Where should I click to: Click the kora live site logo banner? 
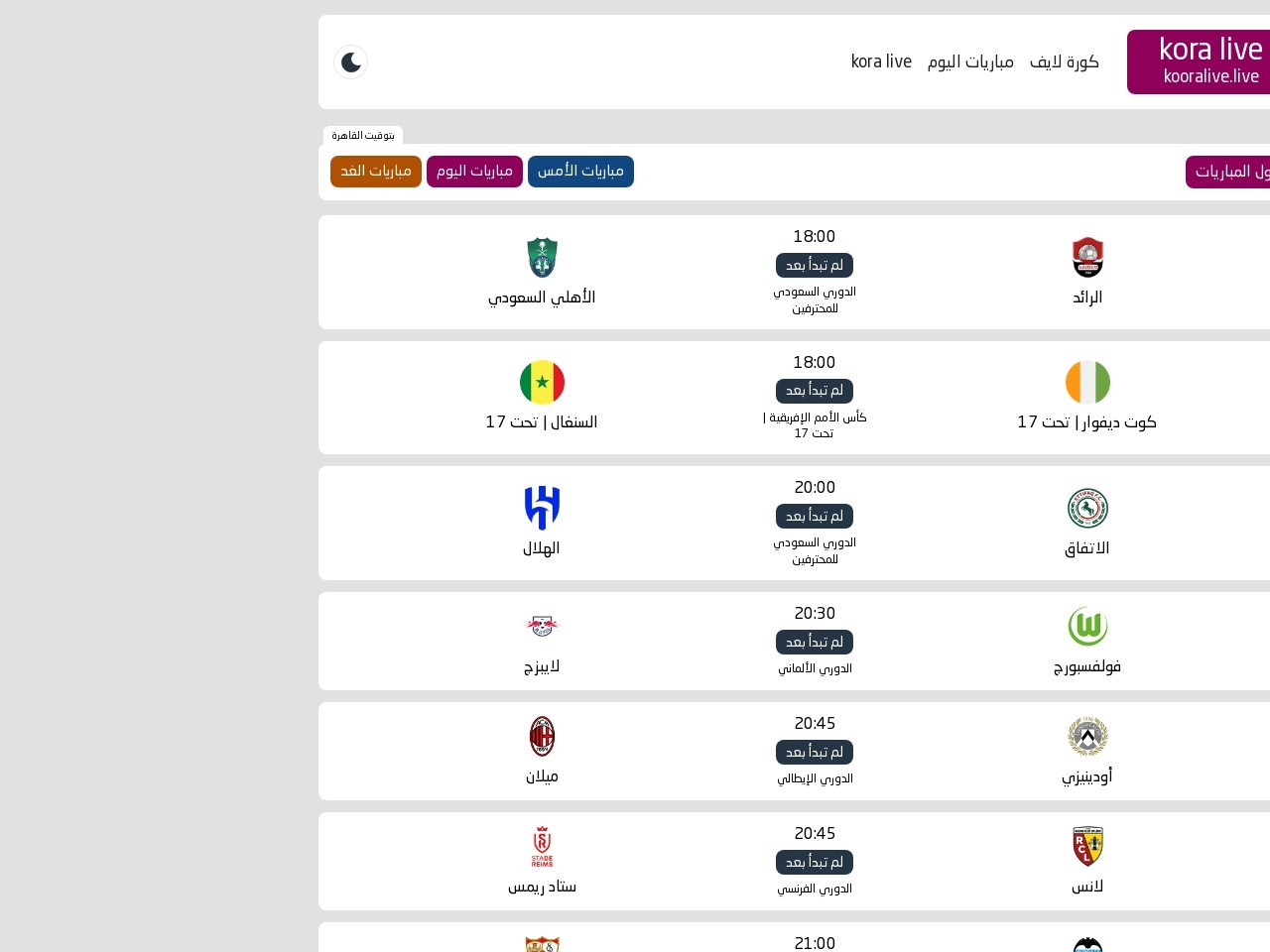1199,61
